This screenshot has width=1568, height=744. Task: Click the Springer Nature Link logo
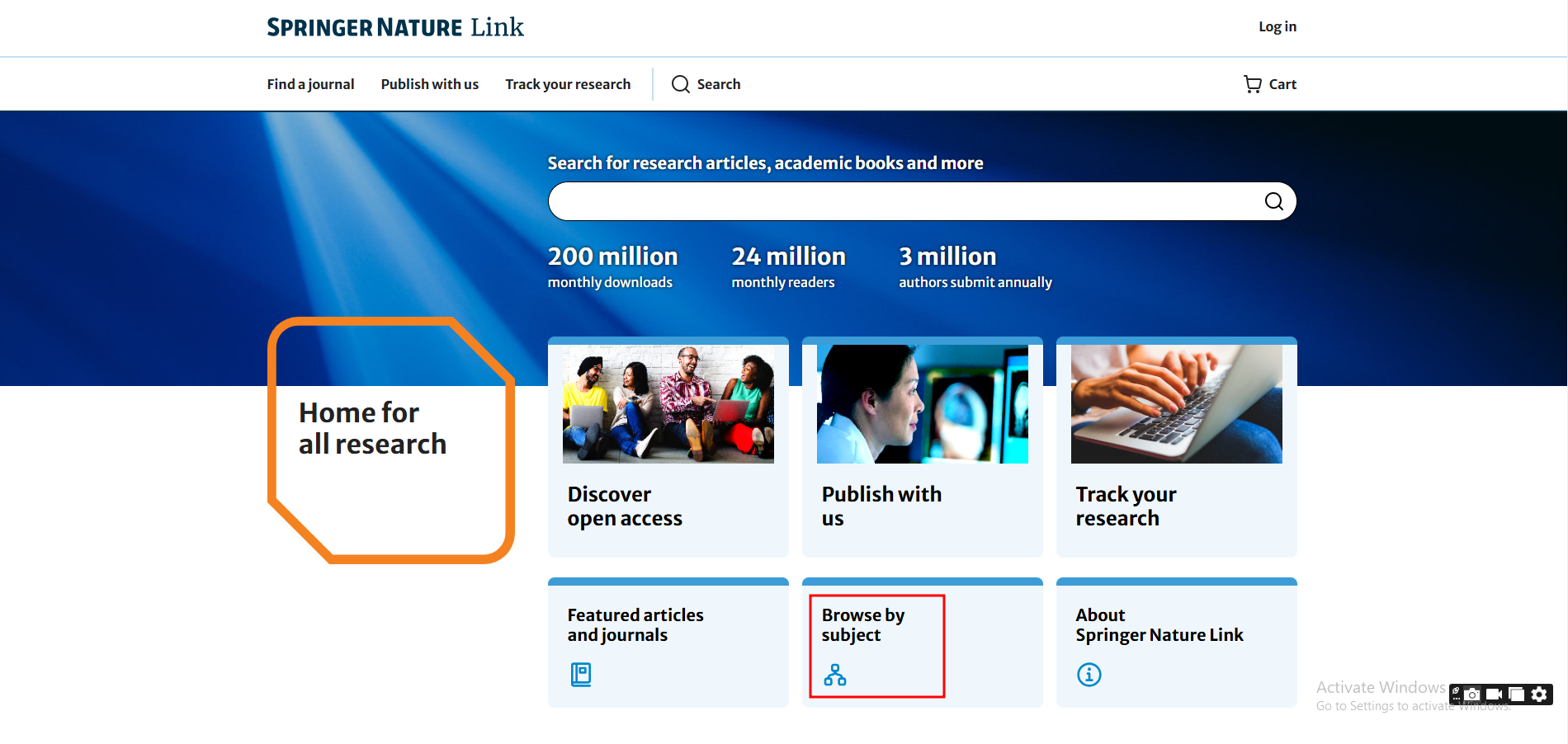click(x=395, y=27)
